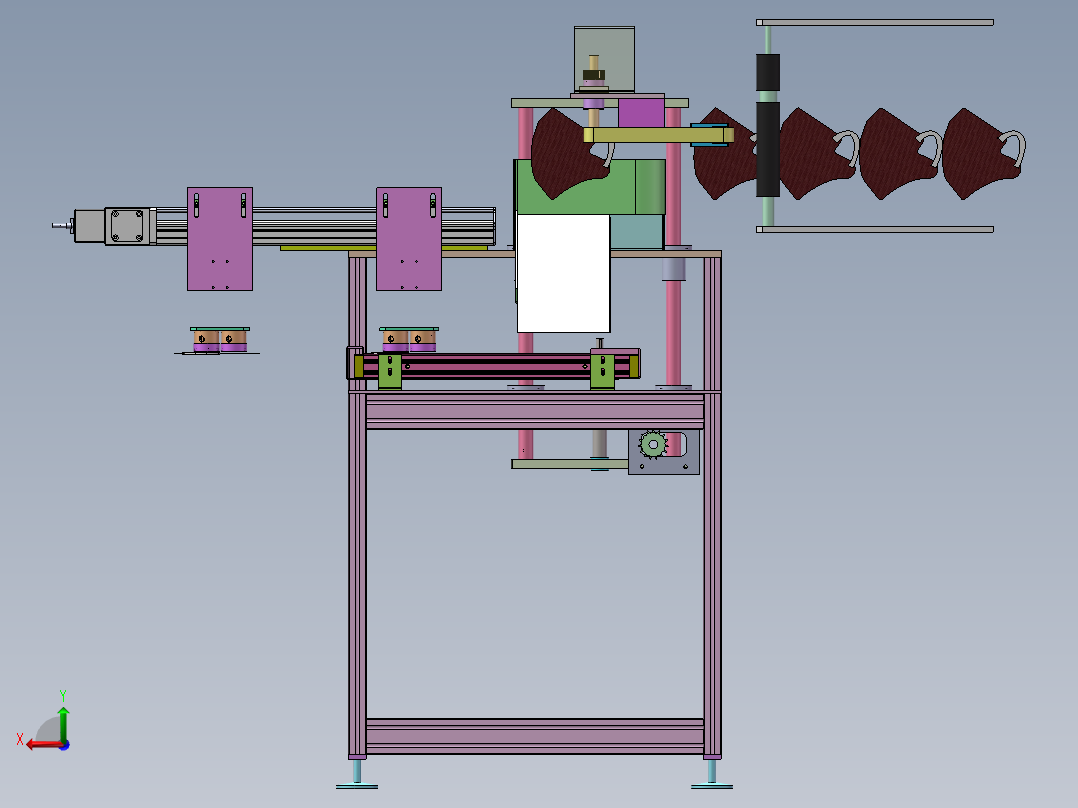This screenshot has width=1078, height=808.
Task: Select the right lime-green conveyor bracket
Action: pos(602,371)
